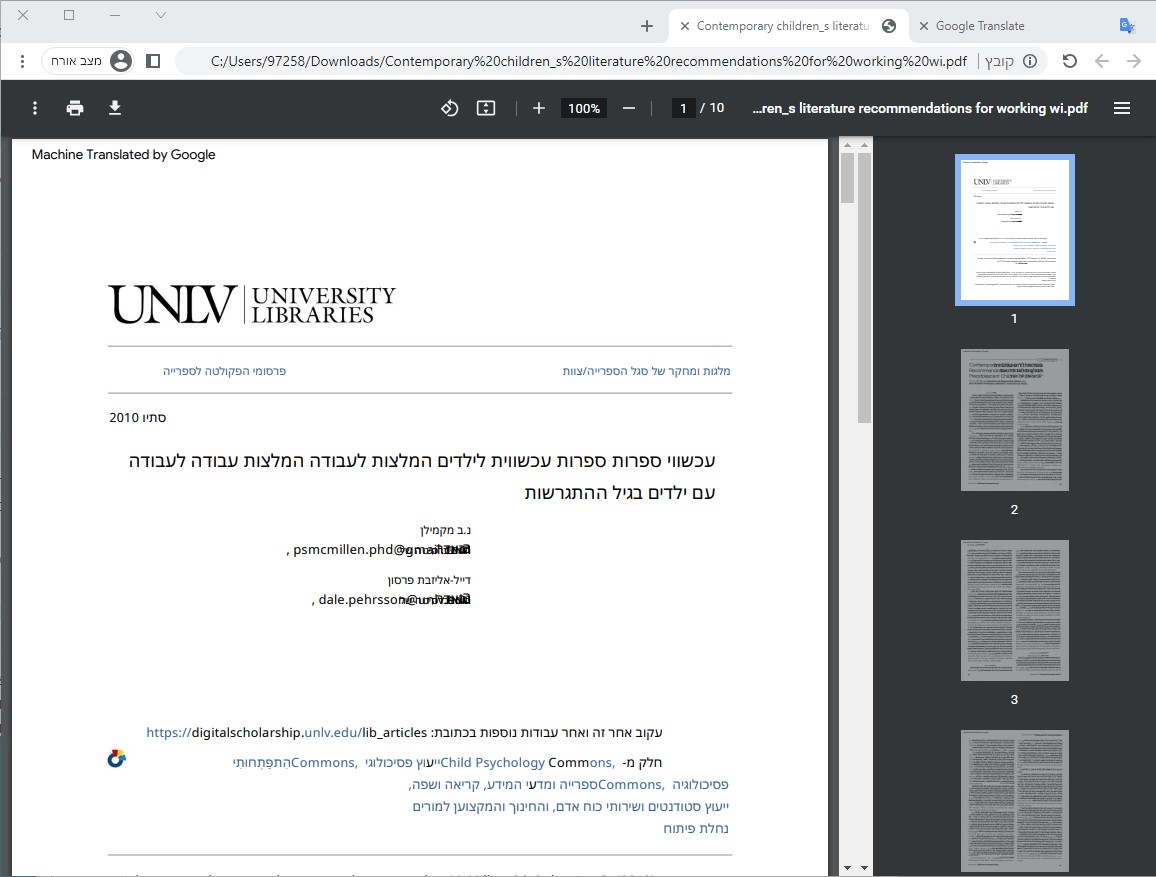Zoom in on the PDF
This screenshot has height=877, width=1156.
click(x=539, y=108)
